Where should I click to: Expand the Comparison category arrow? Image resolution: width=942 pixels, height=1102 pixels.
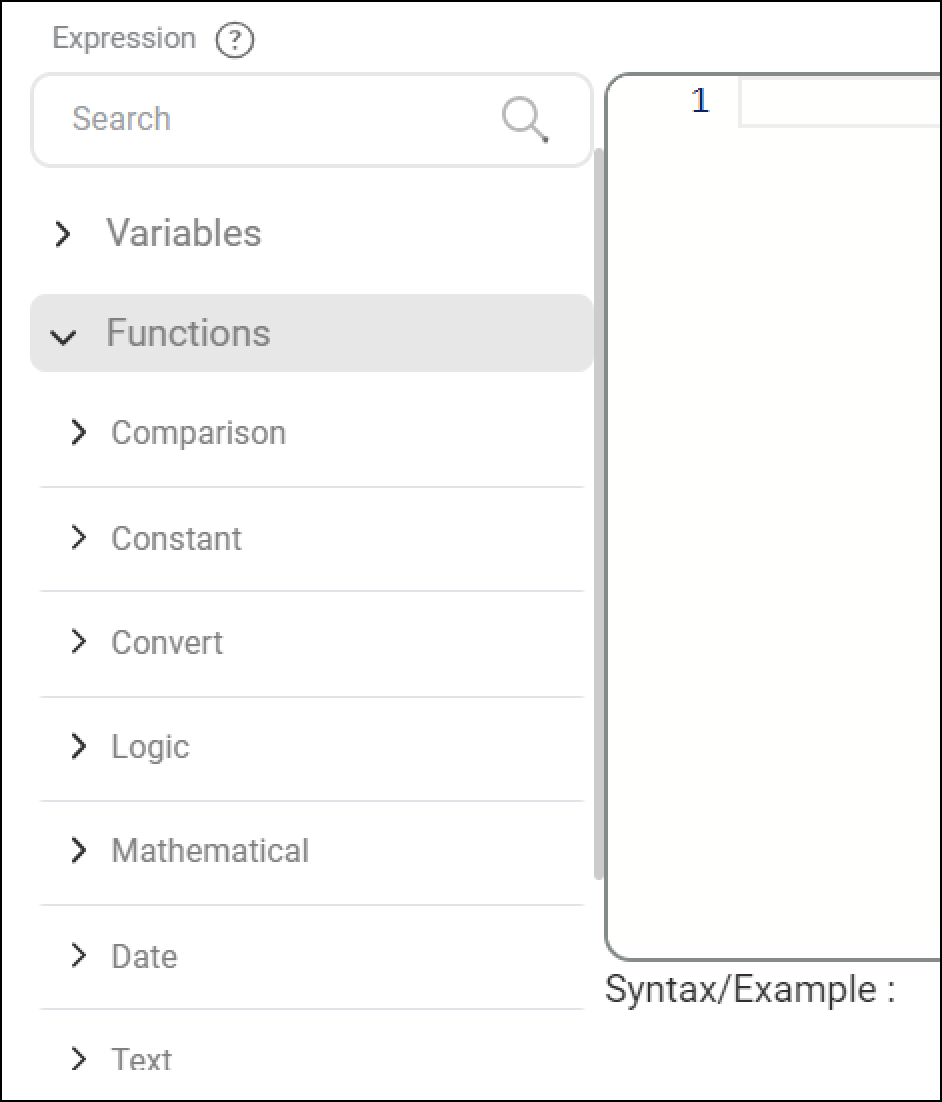point(79,433)
